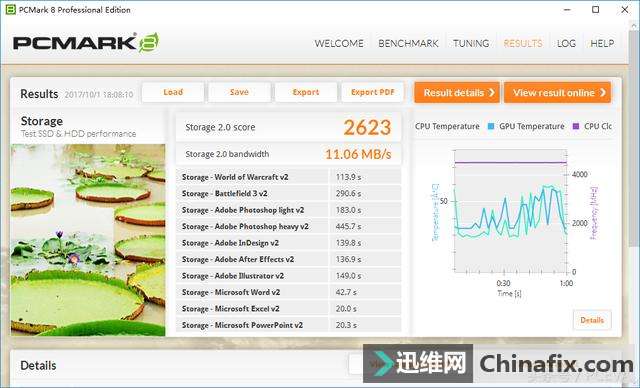Click the chart Details button
640x388 pixels.
pyautogui.click(x=592, y=320)
